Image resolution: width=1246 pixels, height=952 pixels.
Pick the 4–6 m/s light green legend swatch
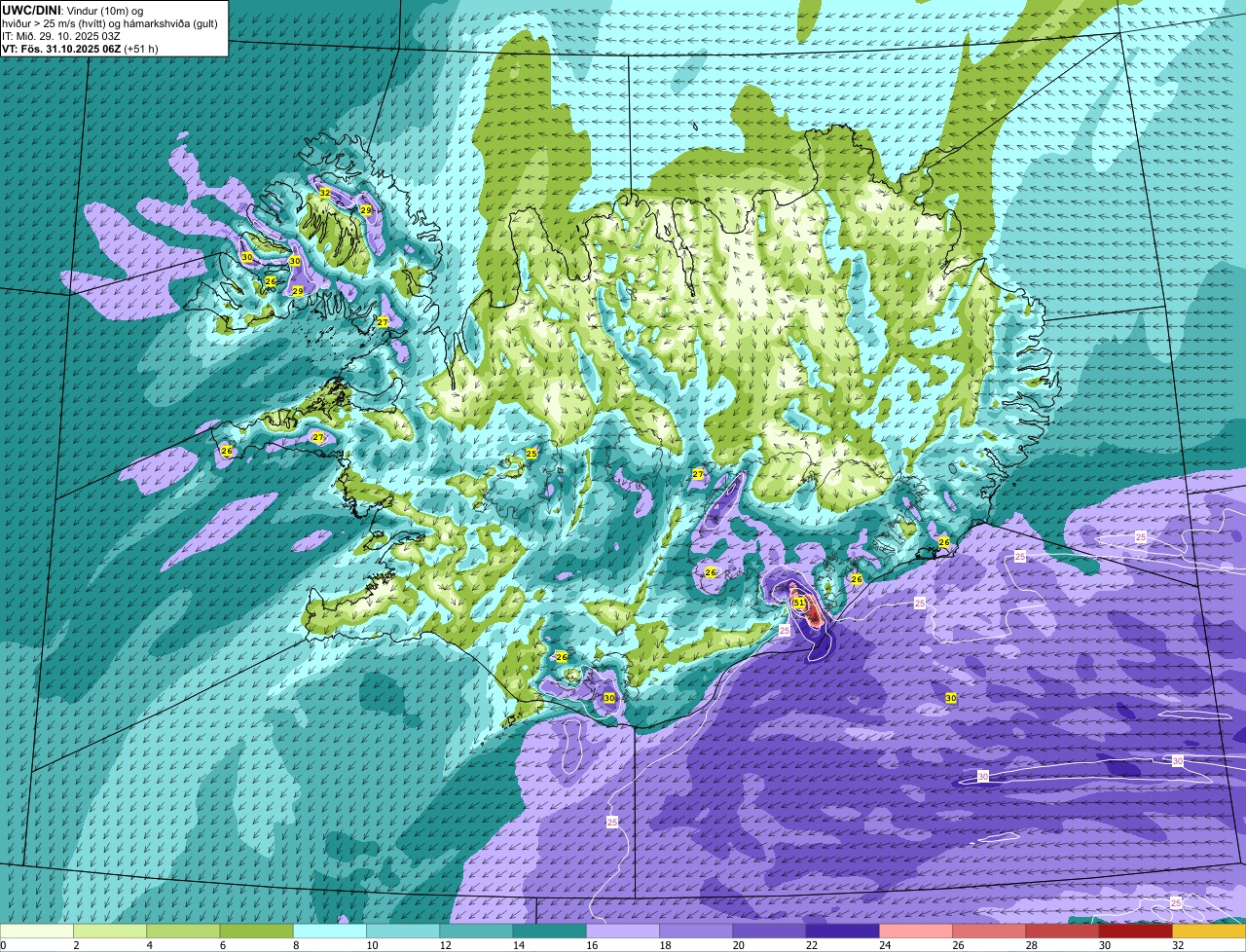click(183, 932)
